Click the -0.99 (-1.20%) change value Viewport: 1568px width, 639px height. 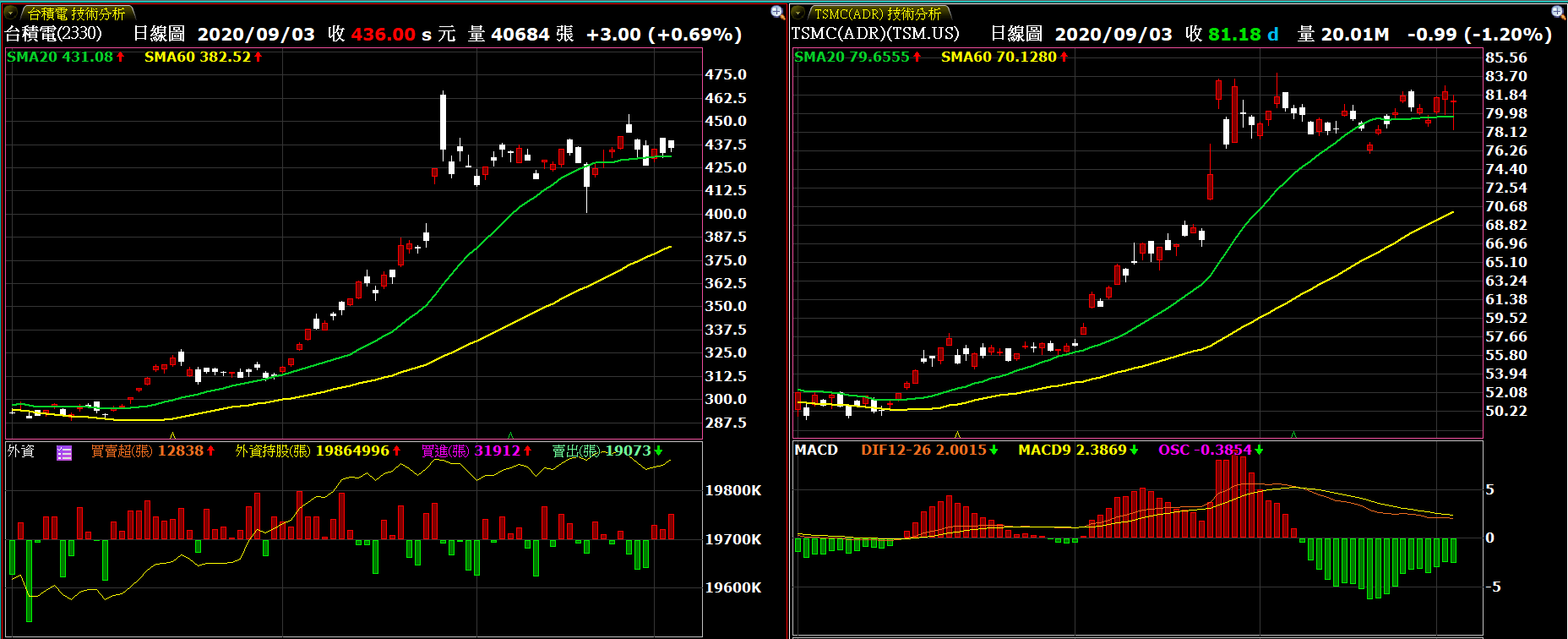[x=1479, y=35]
